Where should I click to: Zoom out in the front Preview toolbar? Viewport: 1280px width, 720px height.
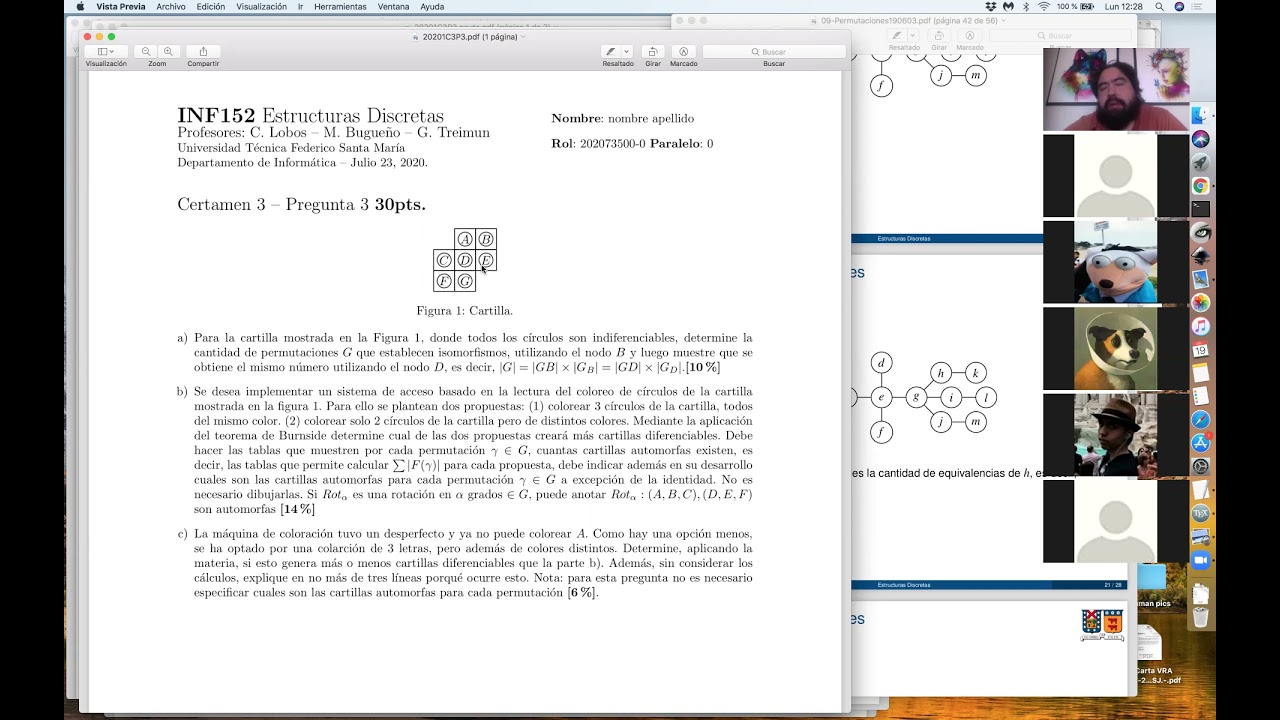tap(146, 51)
